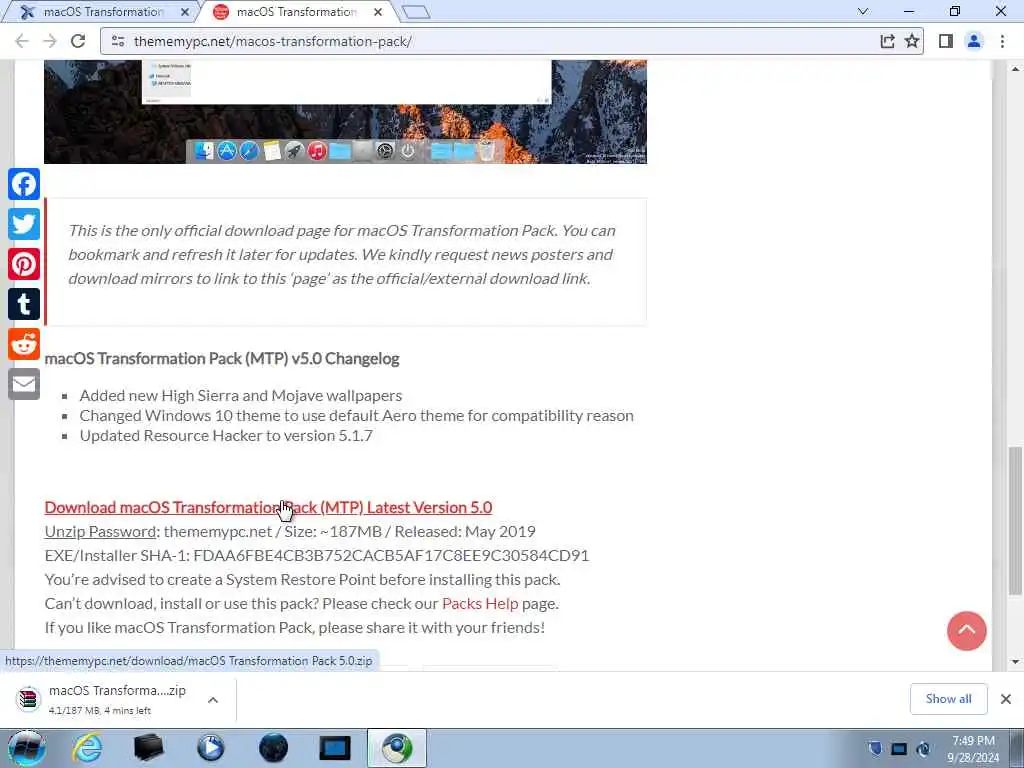Viewport: 1024px width, 768px height.
Task: Click 'Added new High Sierra and Mojave wallpapers'
Action: tap(241, 396)
